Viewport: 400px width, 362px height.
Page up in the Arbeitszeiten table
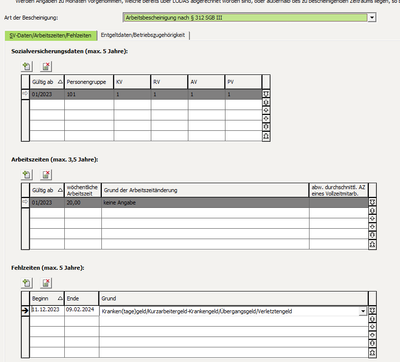(x=372, y=211)
